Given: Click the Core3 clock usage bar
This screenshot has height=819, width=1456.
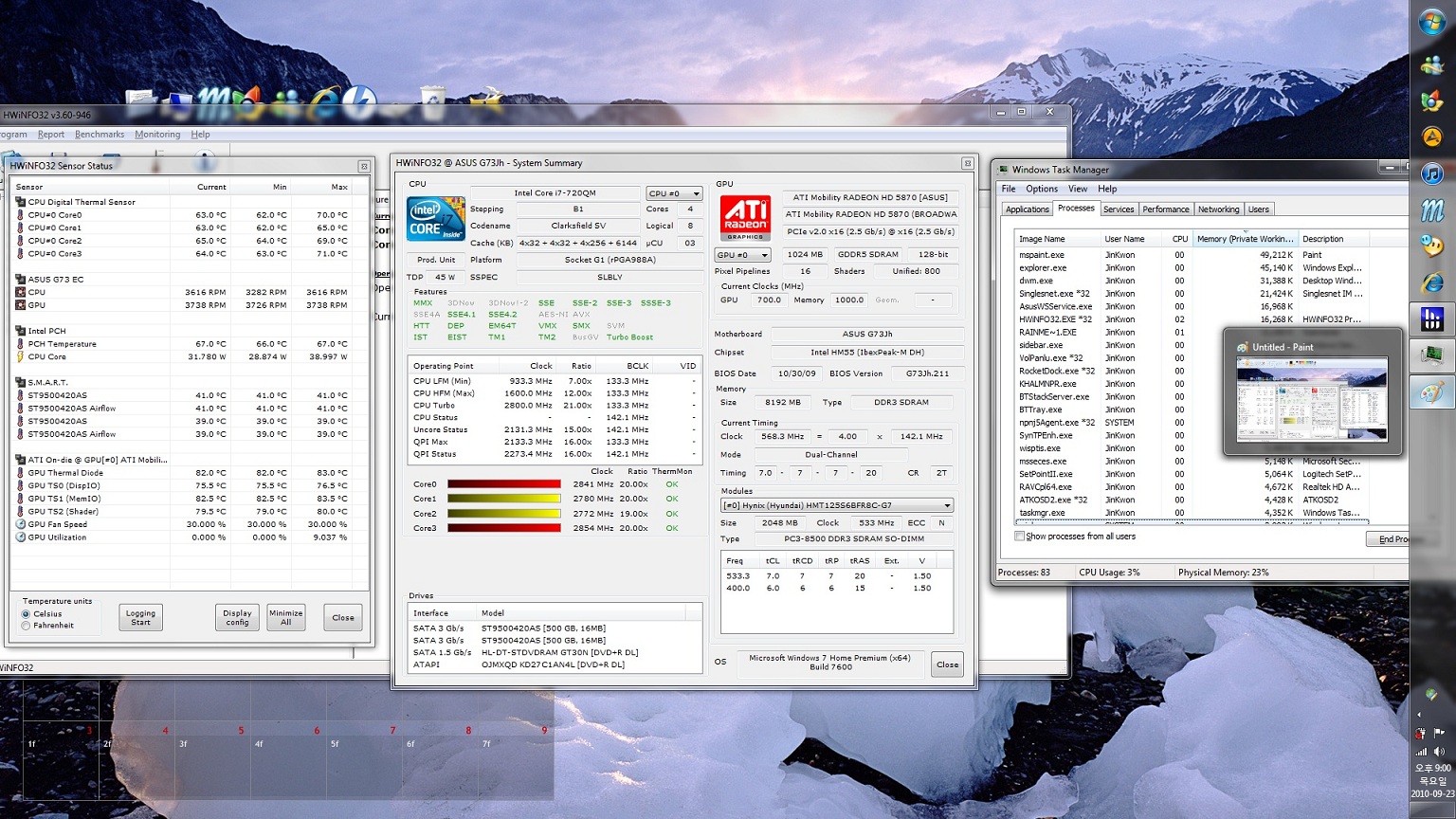Looking at the screenshot, I should [x=504, y=528].
